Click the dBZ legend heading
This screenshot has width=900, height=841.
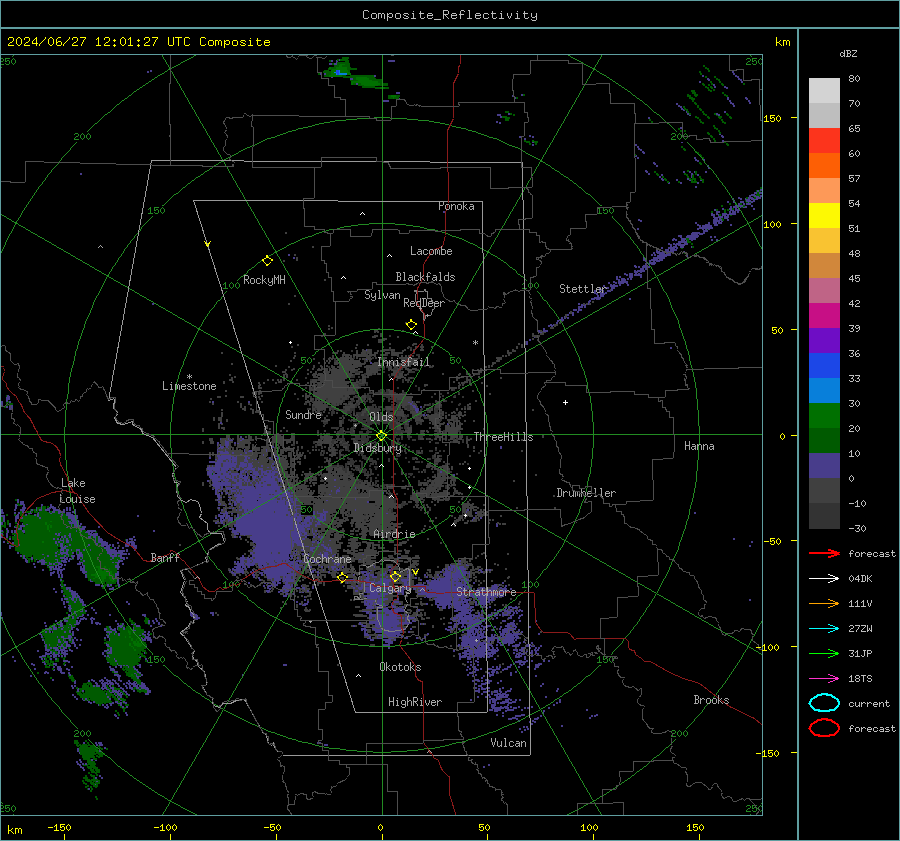(x=848, y=53)
